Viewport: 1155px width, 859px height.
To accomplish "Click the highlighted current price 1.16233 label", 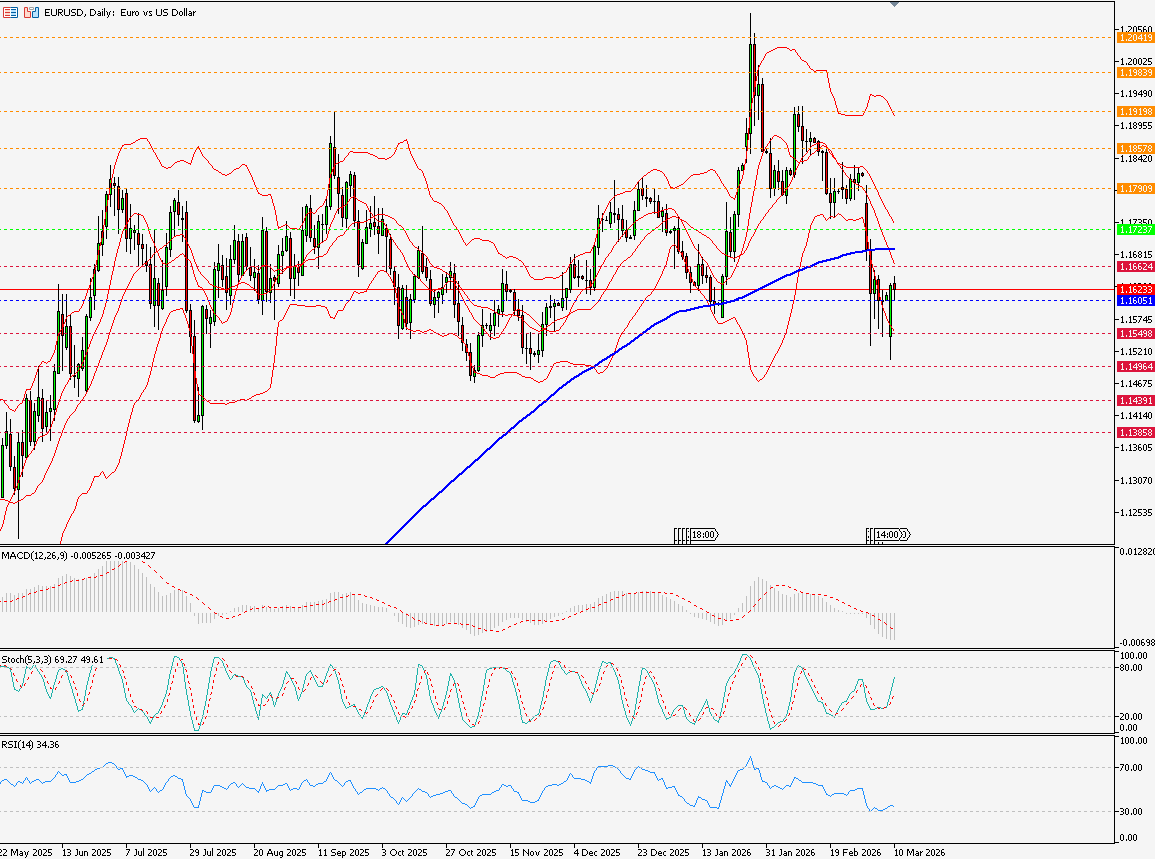I will [x=1137, y=287].
